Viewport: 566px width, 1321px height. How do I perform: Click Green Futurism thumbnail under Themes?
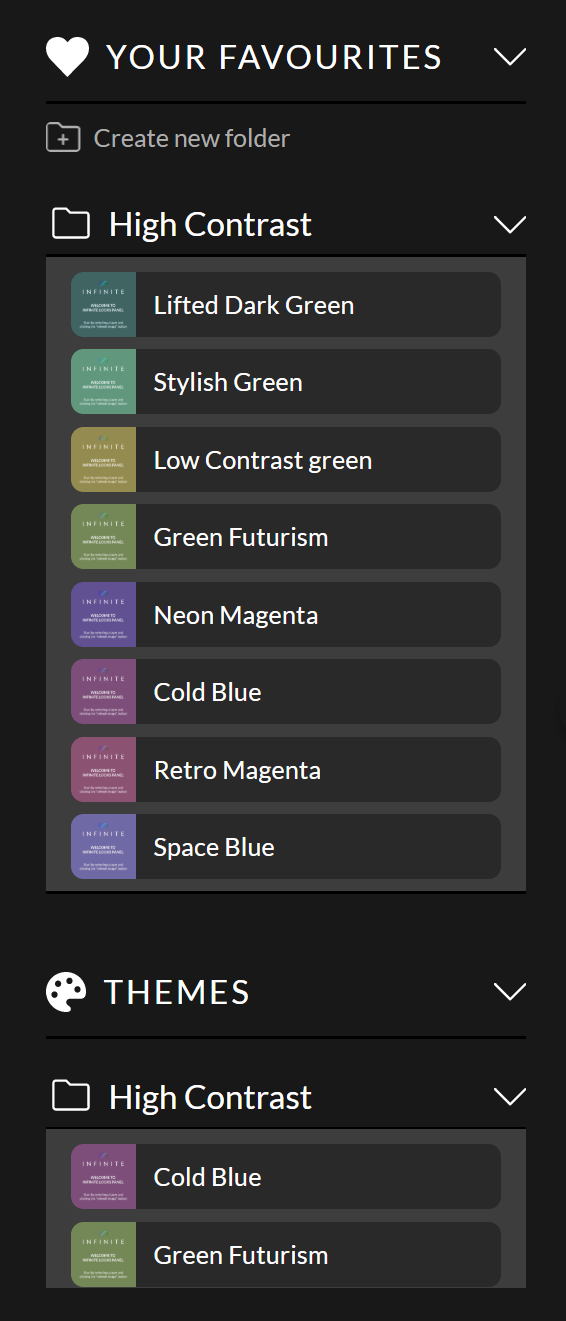[x=104, y=1254]
